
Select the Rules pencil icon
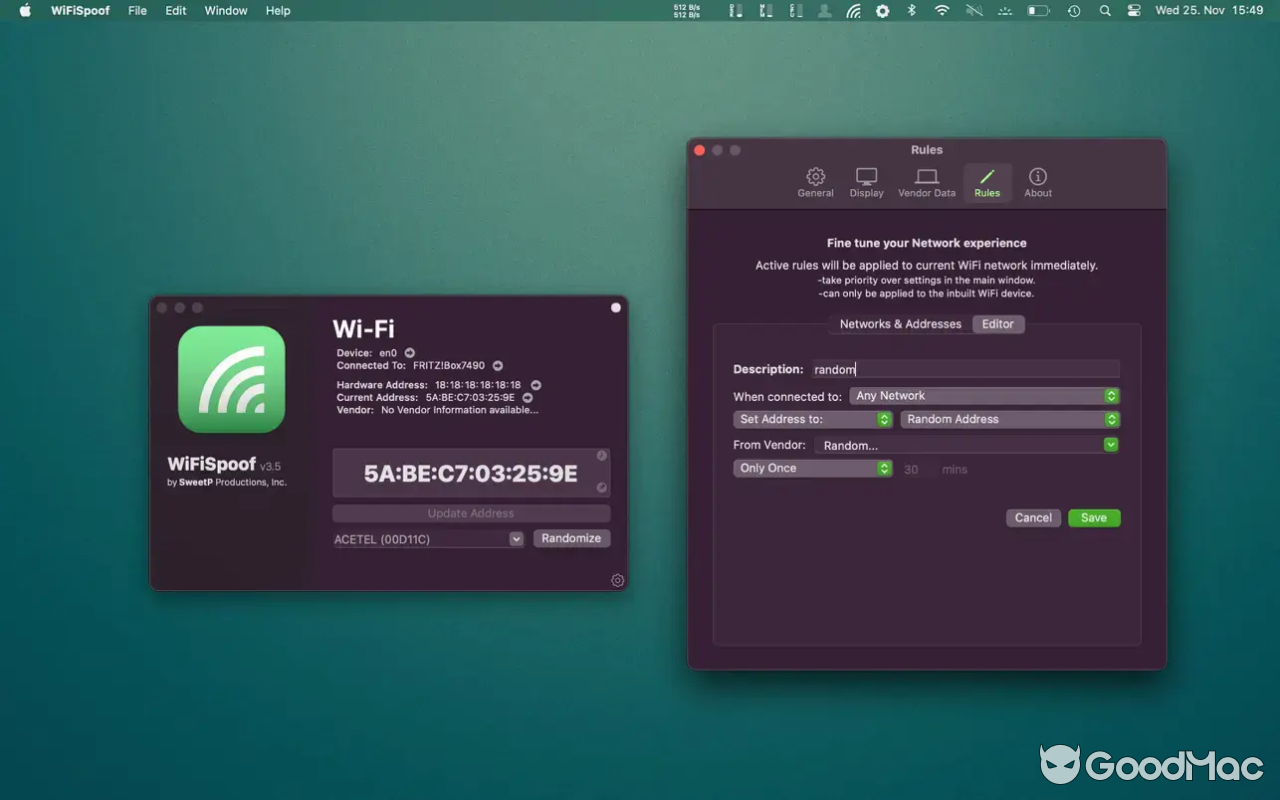click(987, 182)
